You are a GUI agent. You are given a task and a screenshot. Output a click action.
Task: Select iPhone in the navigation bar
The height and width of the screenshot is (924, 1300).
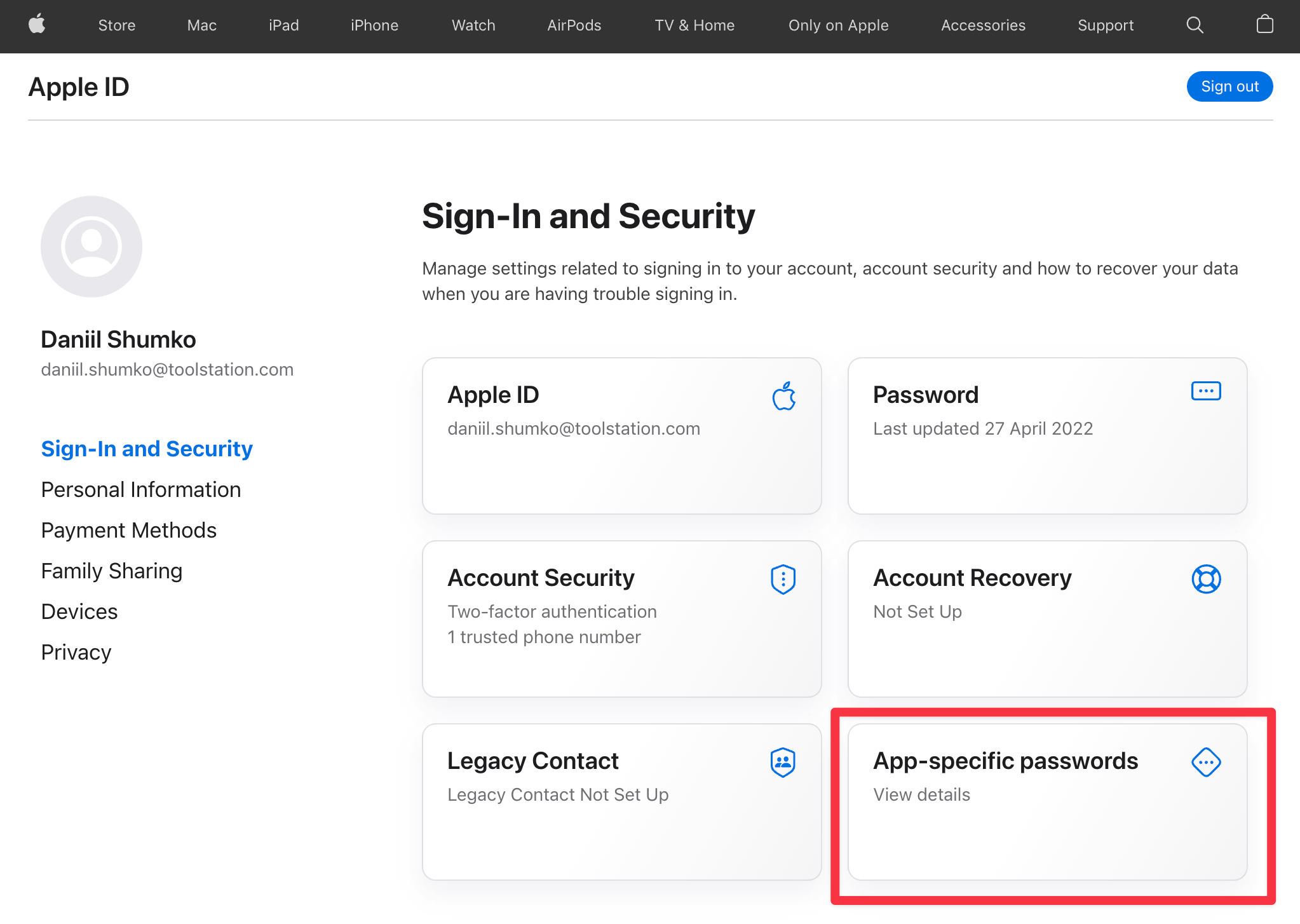[x=374, y=25]
